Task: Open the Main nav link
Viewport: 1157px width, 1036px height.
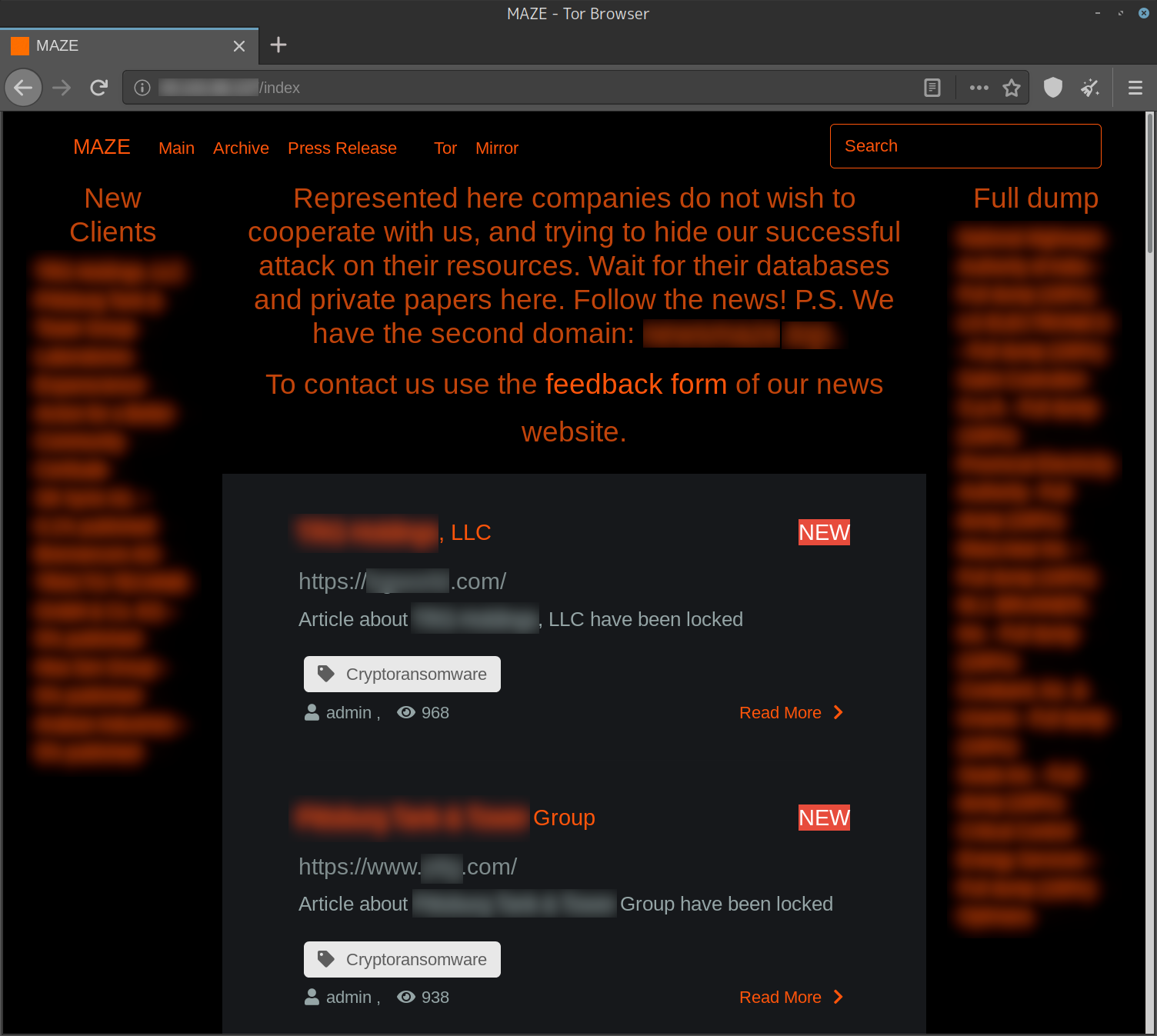Action: click(176, 148)
